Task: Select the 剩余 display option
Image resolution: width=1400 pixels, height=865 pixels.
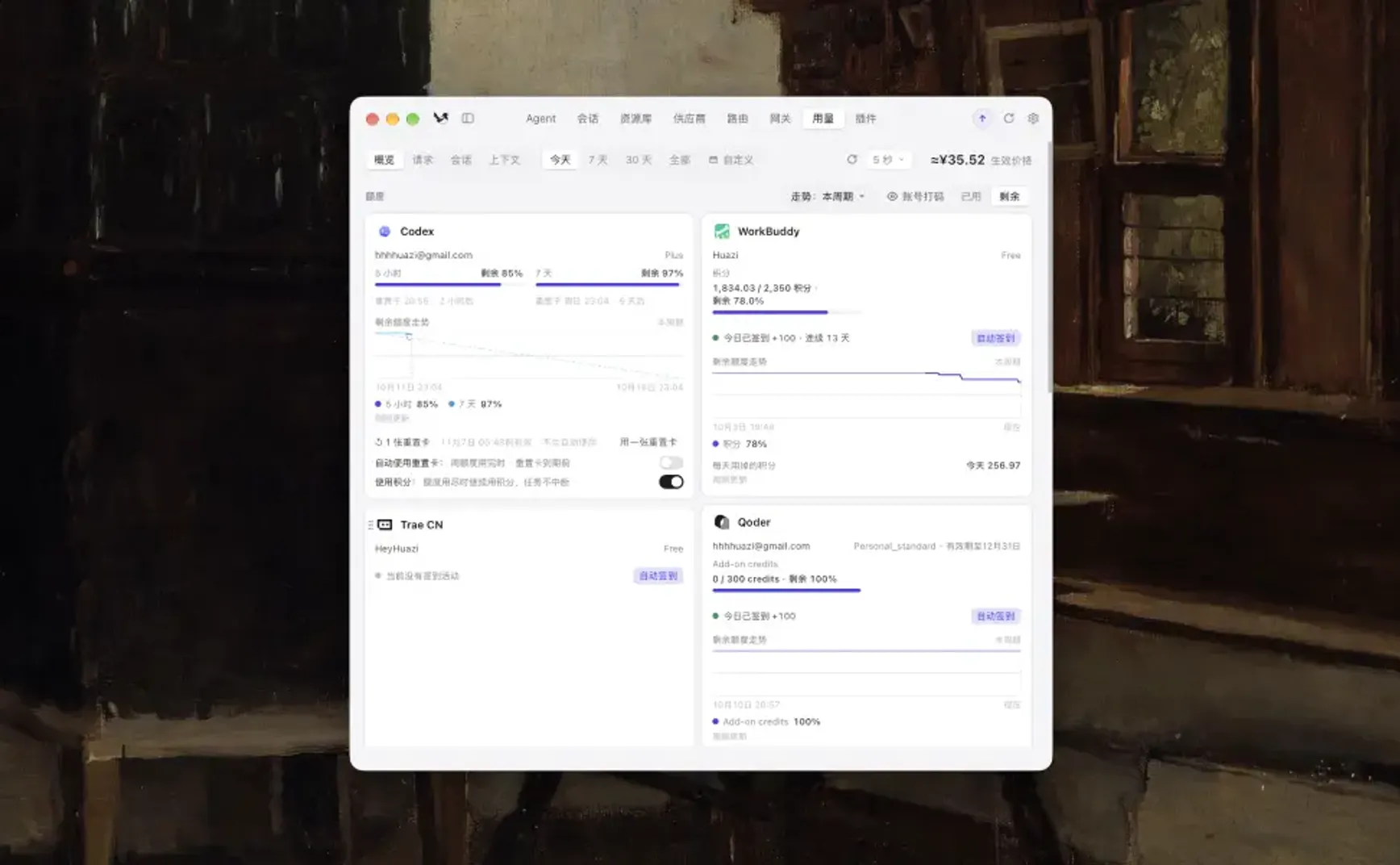Action: coord(1009,196)
